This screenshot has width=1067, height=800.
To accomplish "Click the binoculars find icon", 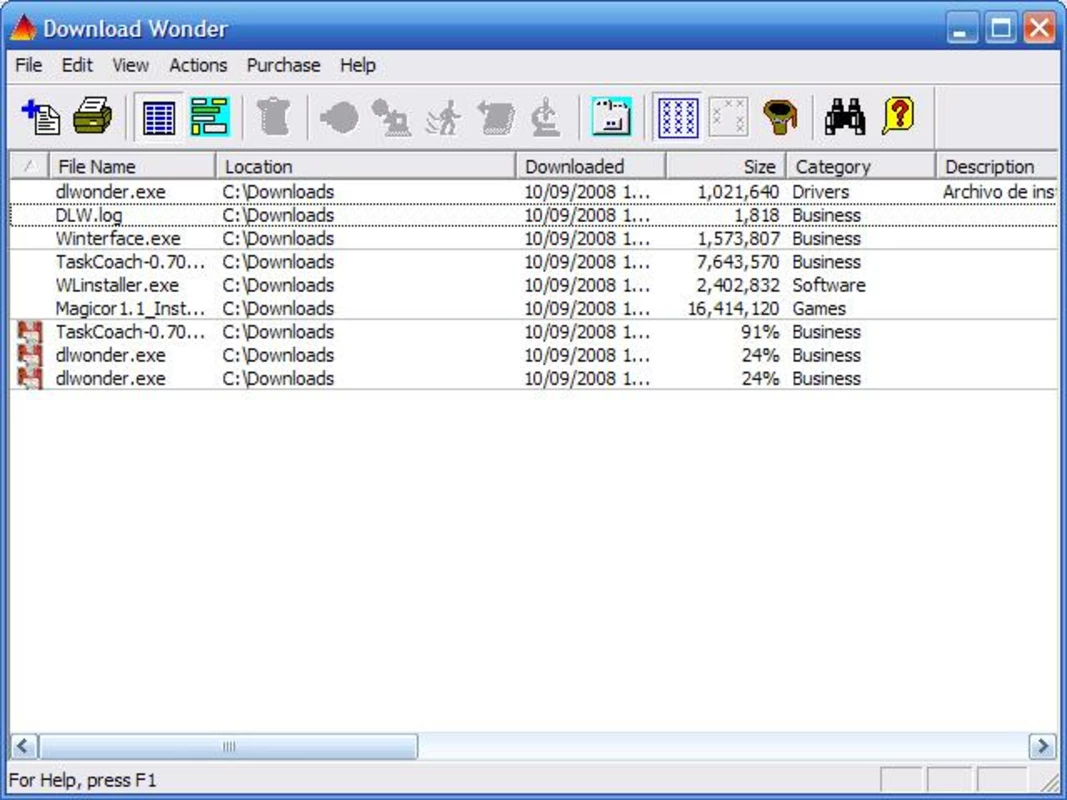I will coord(844,117).
